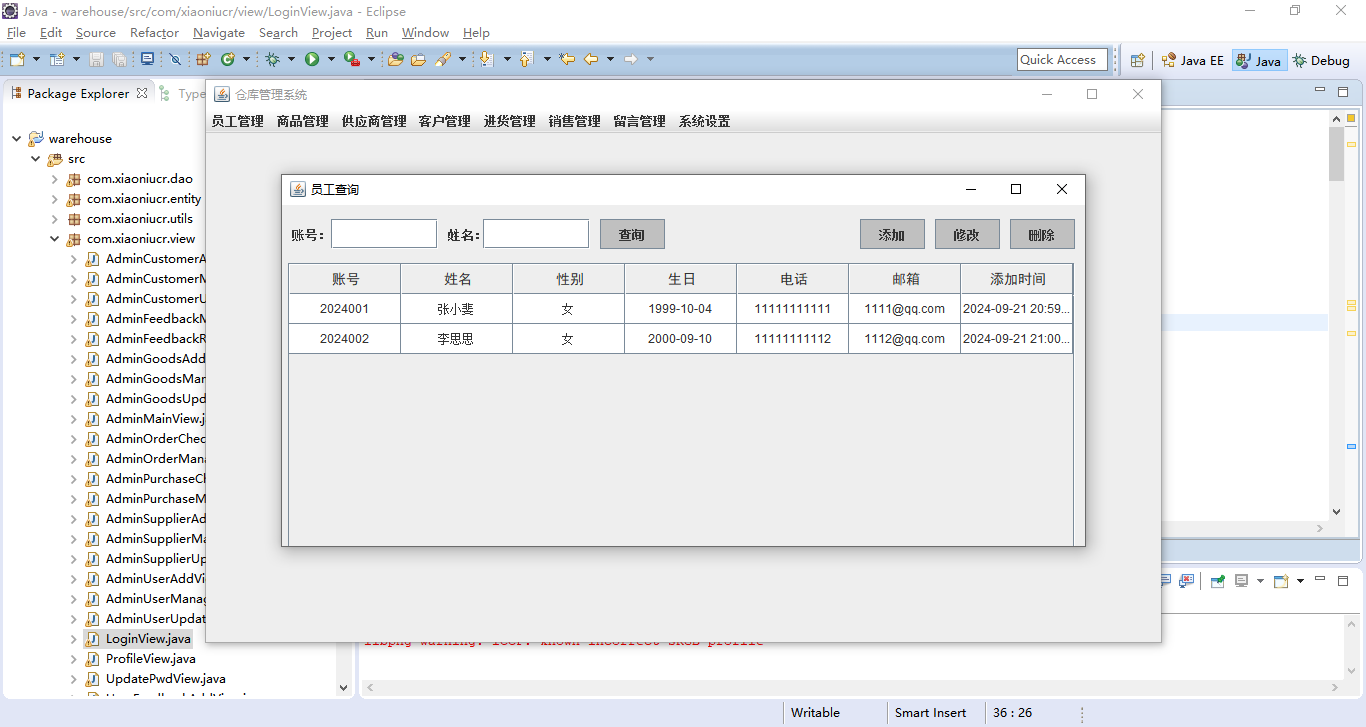
Task: Click the Remove All Terminated Launches icon
Action: (1186, 580)
